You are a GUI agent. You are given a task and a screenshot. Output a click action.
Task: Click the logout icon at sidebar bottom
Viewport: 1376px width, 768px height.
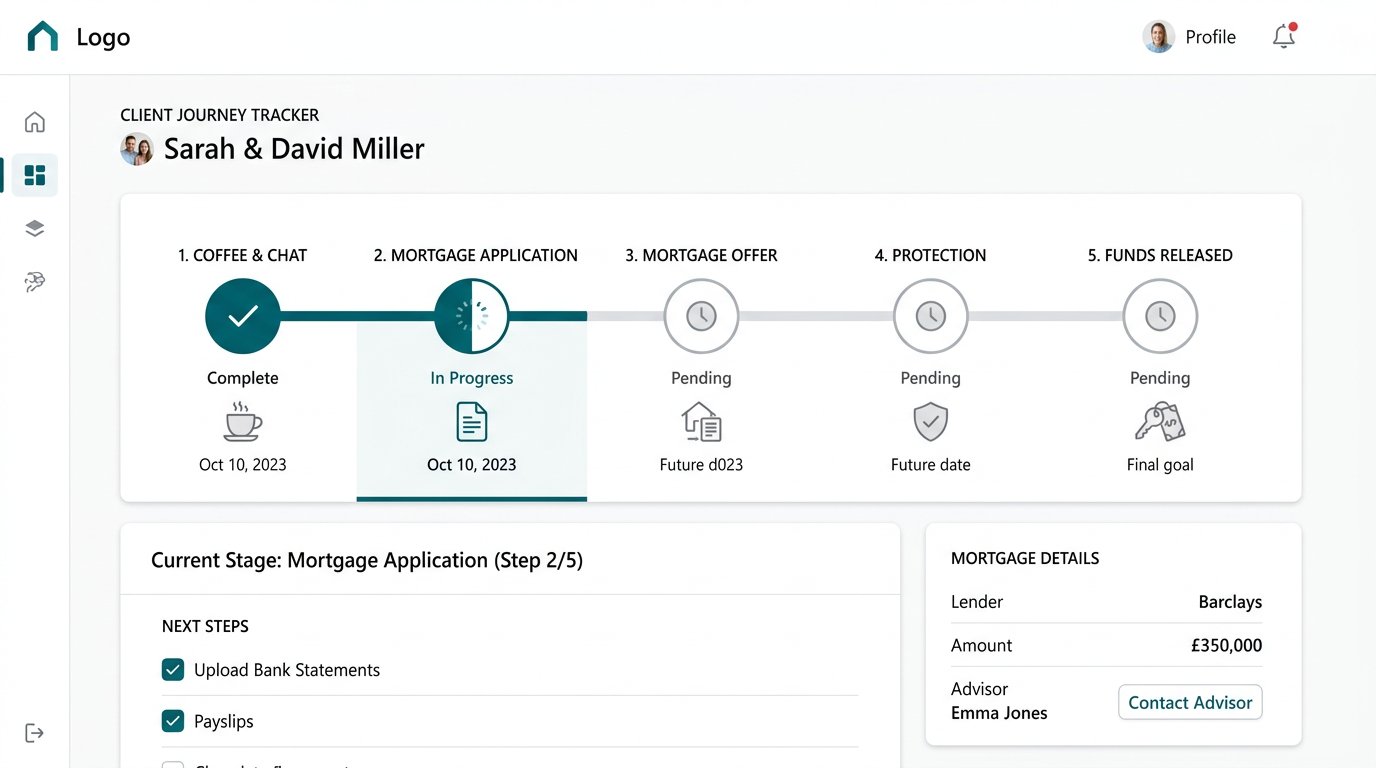tap(34, 733)
